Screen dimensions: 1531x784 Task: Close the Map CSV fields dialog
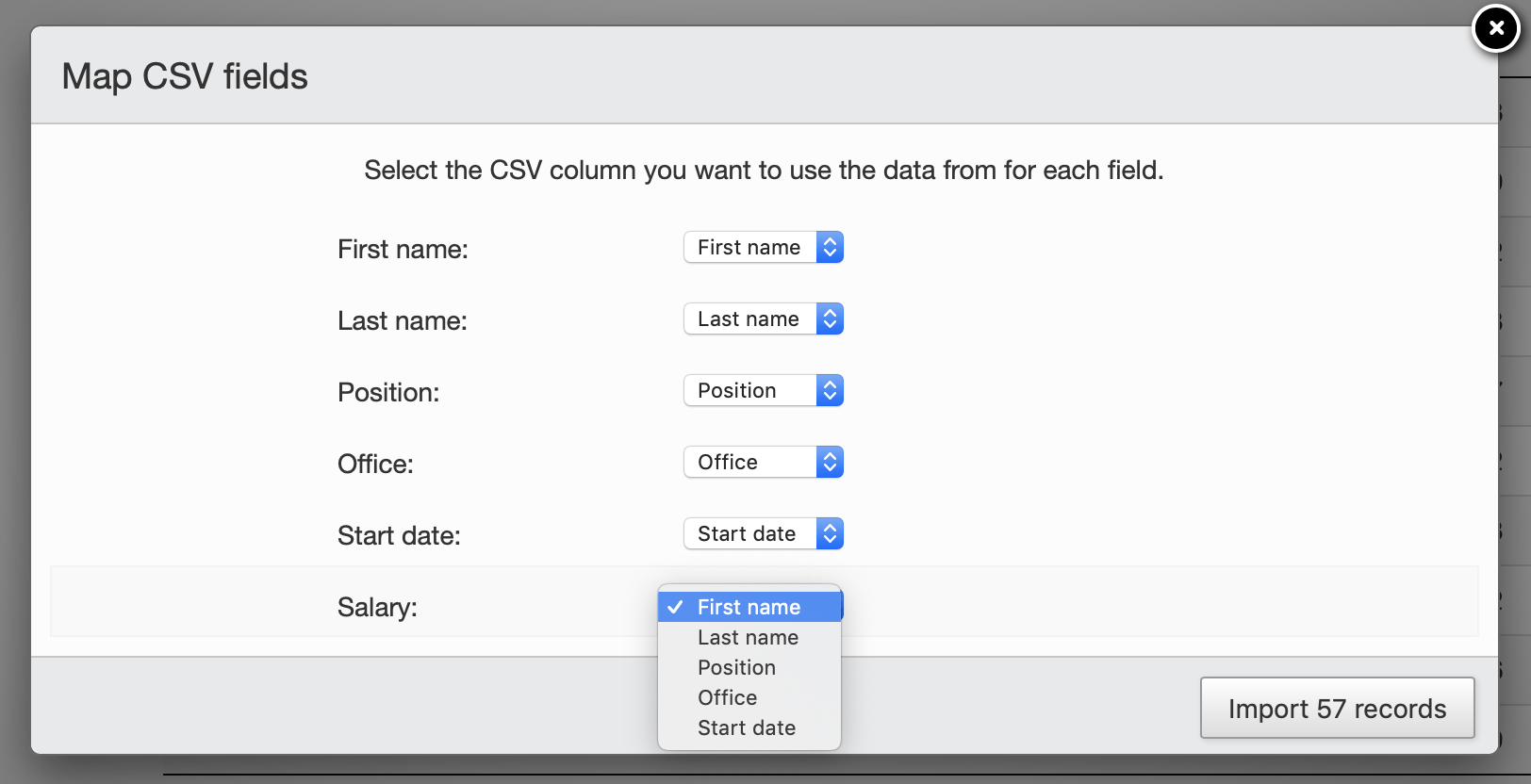1496,28
